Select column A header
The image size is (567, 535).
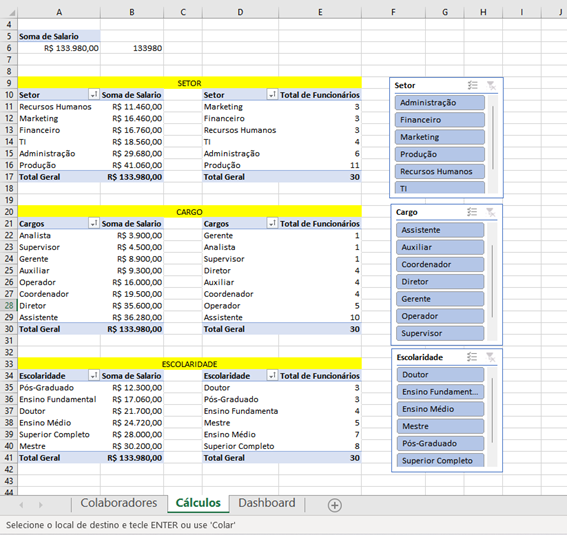click(59, 12)
